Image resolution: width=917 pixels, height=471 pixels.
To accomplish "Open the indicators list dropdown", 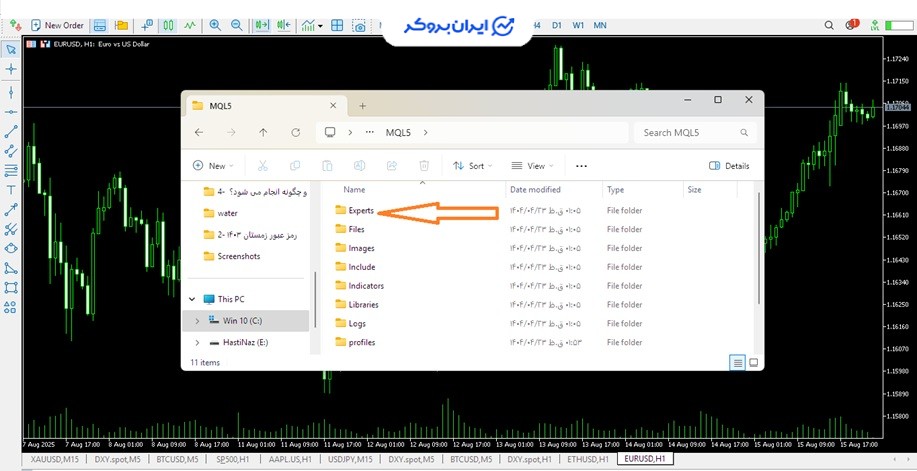I will click(x=312, y=25).
